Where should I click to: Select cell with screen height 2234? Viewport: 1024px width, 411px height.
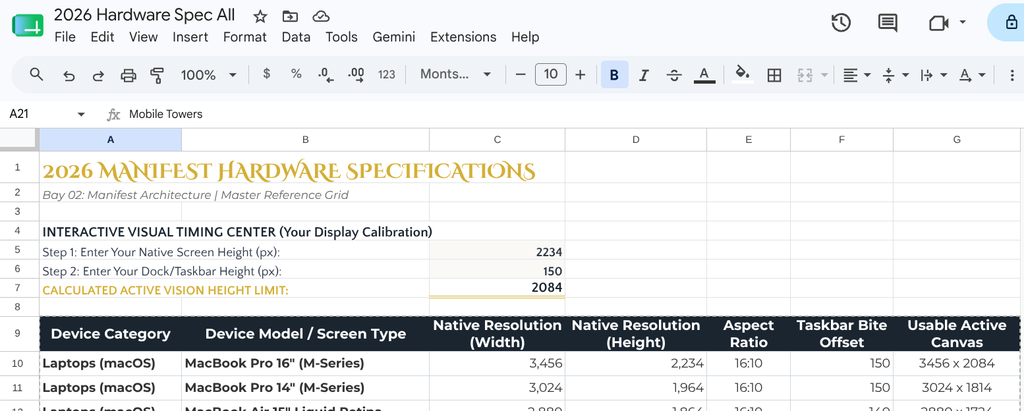pyautogui.click(x=497, y=252)
